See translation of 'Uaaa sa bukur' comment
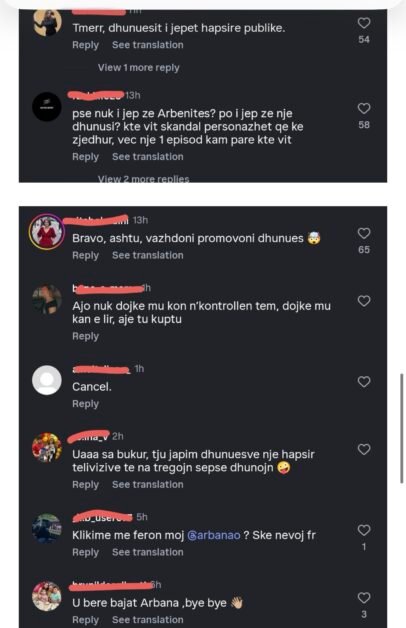406x628 pixels. (x=148, y=485)
